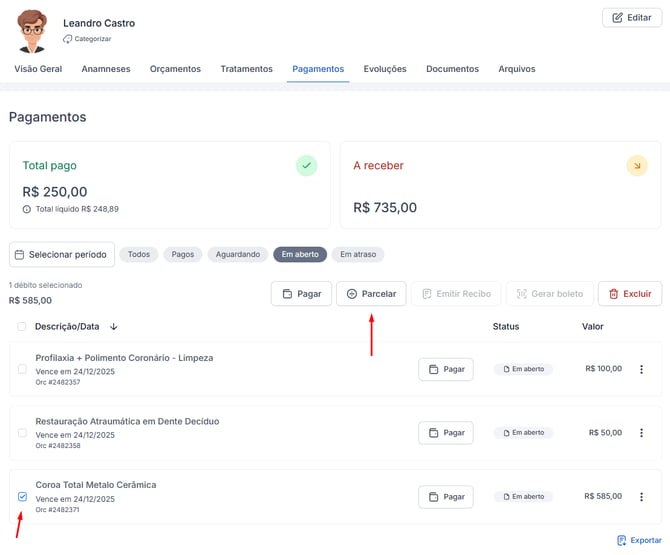Open the Selecionar período date picker
670x555 pixels.
[62, 254]
